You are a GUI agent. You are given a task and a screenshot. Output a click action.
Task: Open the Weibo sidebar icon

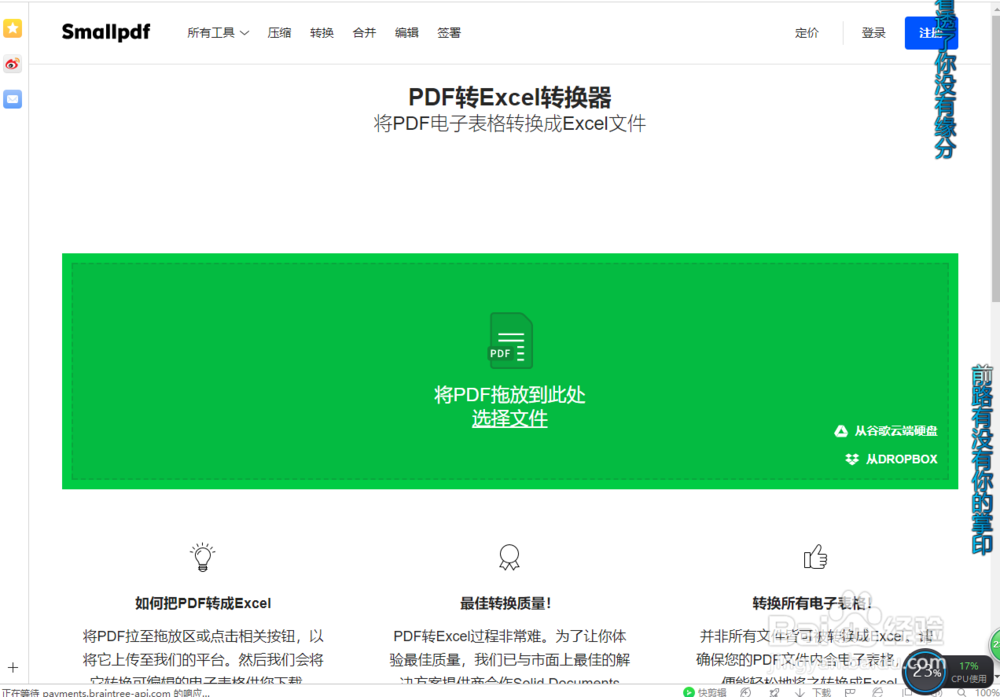(13, 64)
